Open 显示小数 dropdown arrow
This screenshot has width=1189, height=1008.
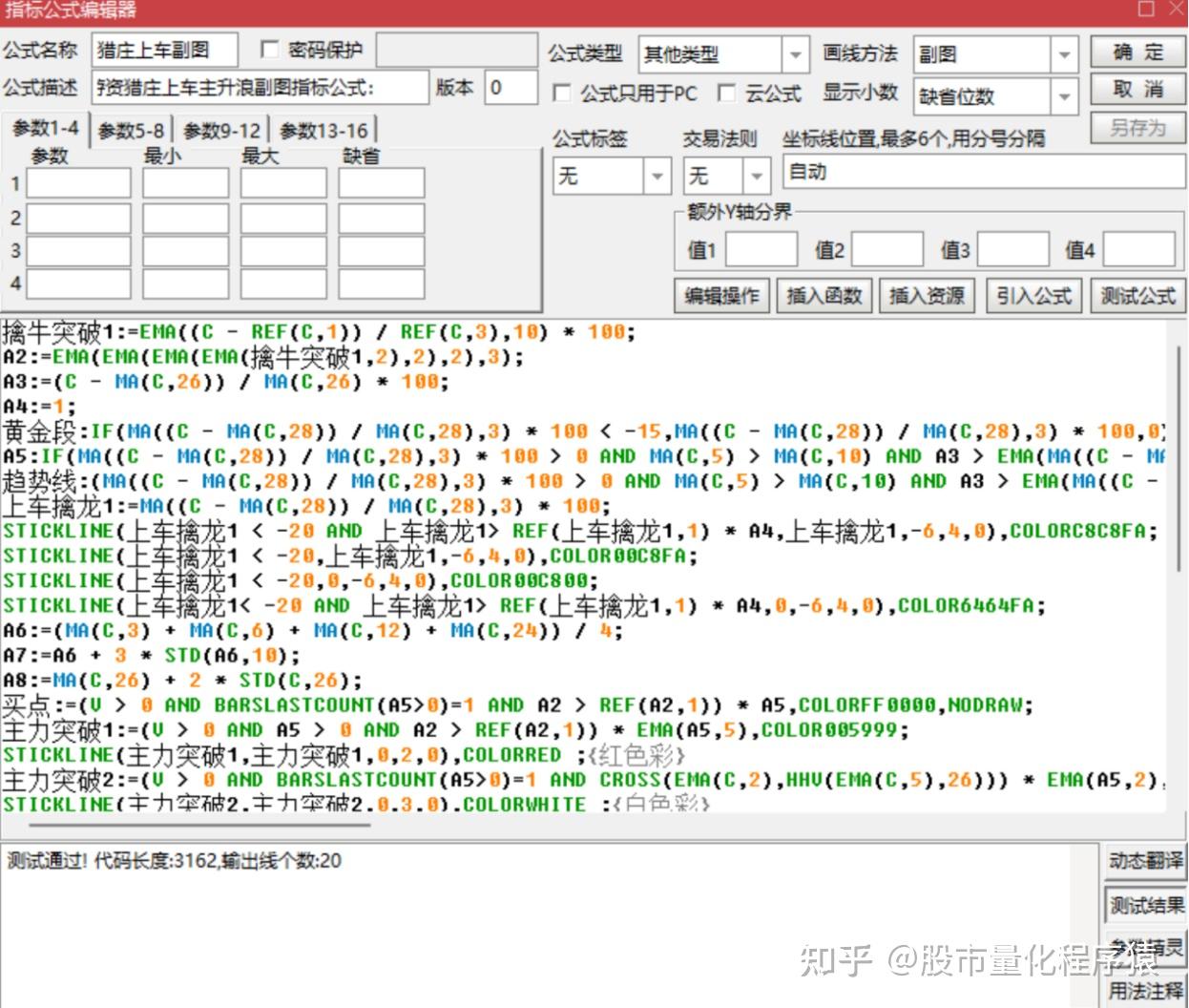pyautogui.click(x=1065, y=96)
